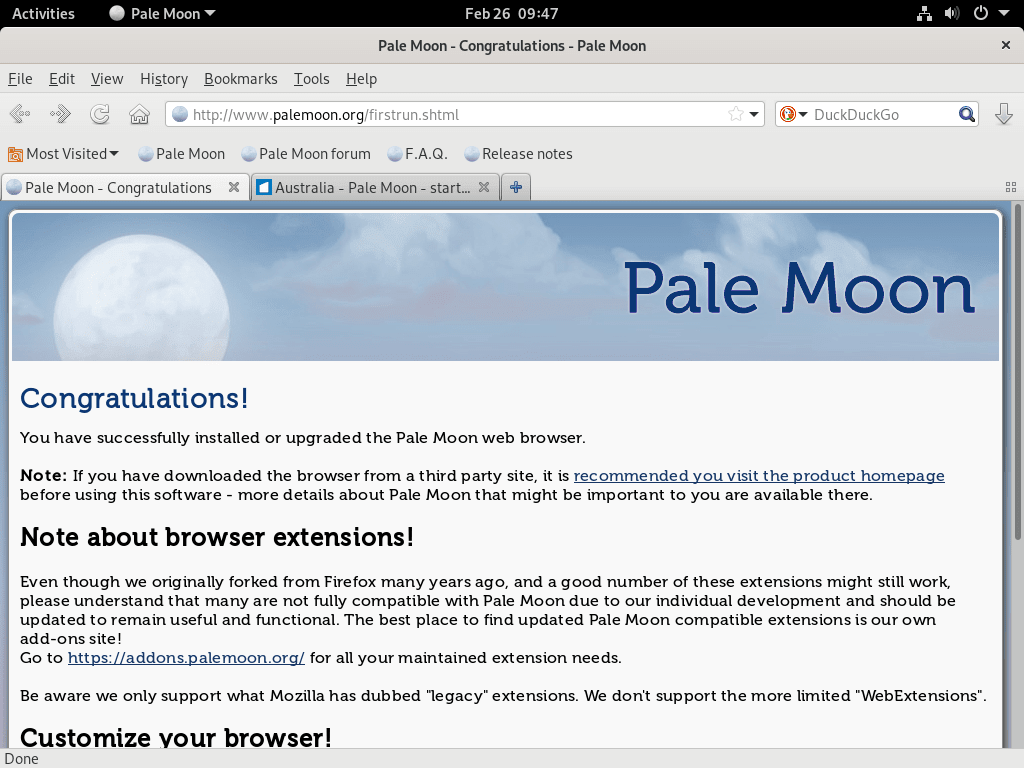
Task: Open the History menu
Action: point(164,79)
